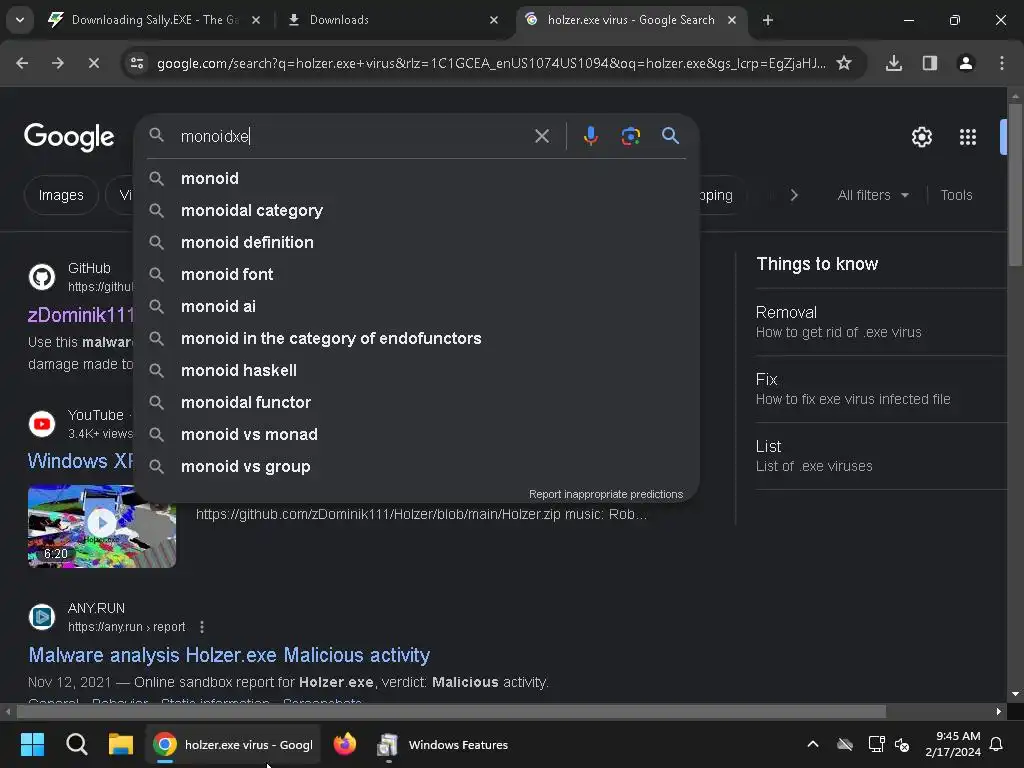1024x768 pixels.
Task: Select suggestion 'monoidal category'
Action: pyautogui.click(x=416, y=210)
